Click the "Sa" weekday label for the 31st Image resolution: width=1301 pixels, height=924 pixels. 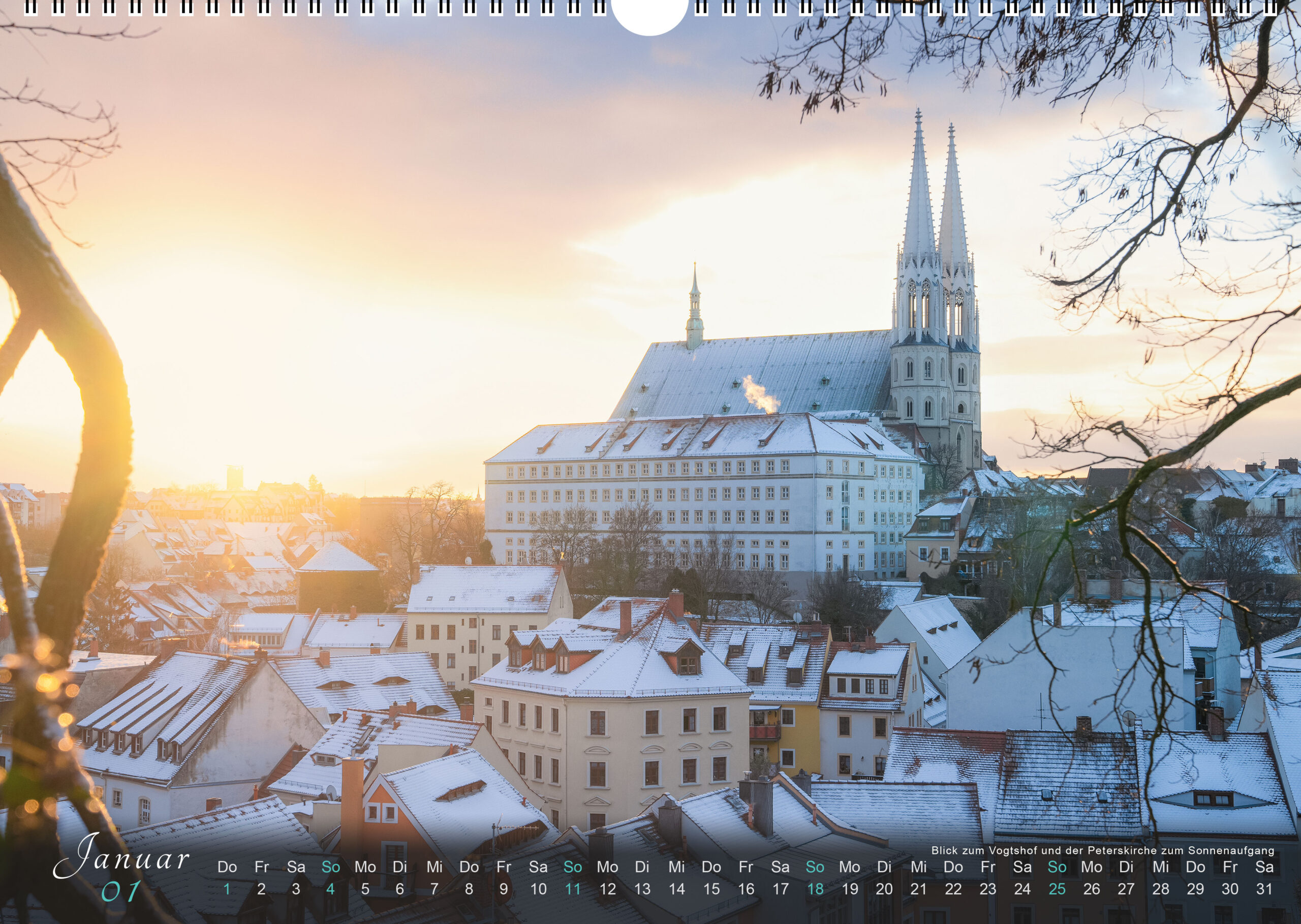coord(1264,867)
